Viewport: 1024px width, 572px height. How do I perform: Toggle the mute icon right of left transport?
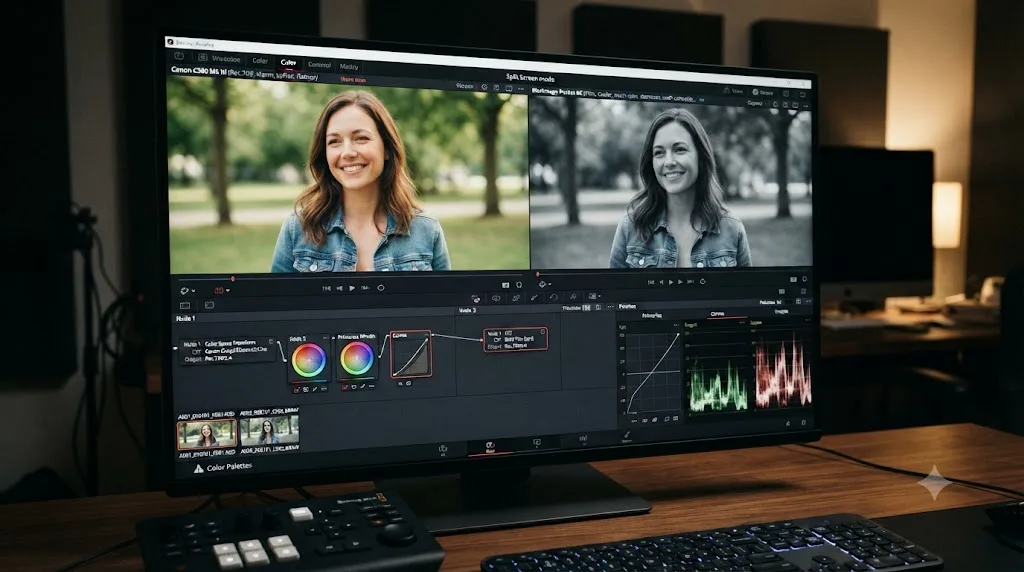(519, 285)
